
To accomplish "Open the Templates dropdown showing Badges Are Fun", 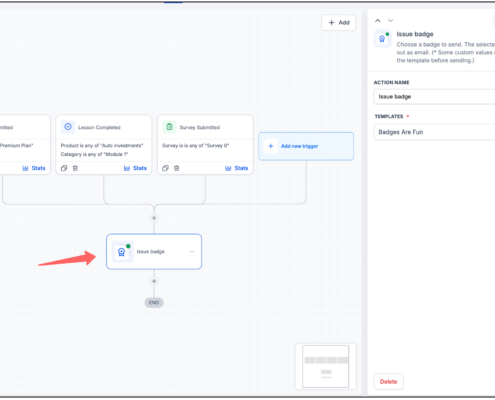I will [434, 132].
